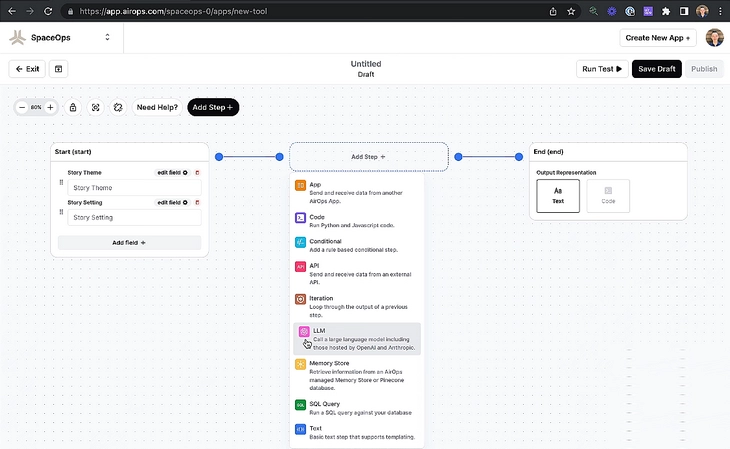The height and width of the screenshot is (449, 730).
Task: Zoom in the canvas with plus
Action: pyautogui.click(x=50, y=107)
